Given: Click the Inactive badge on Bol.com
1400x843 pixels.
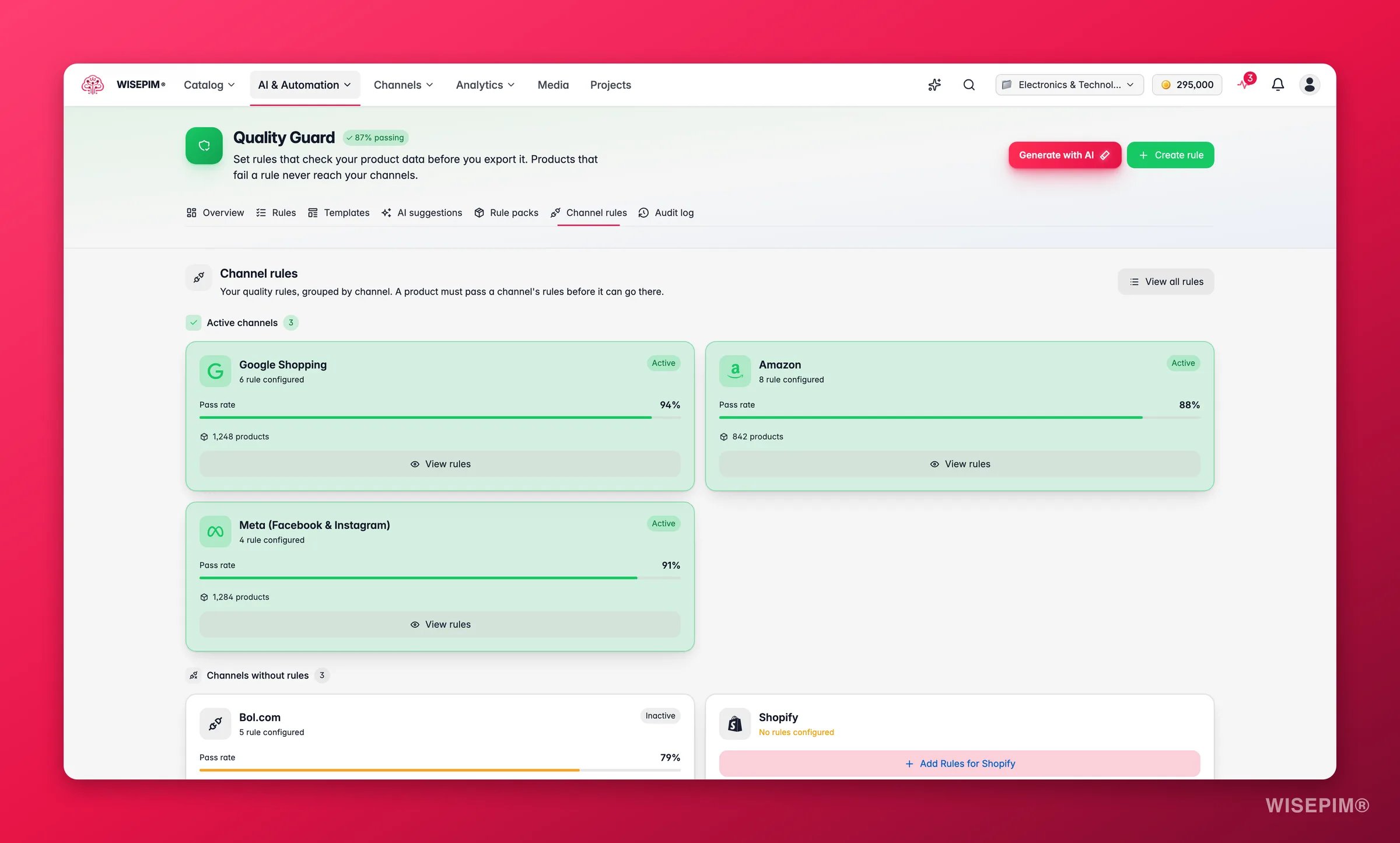Looking at the screenshot, I should click(x=660, y=716).
